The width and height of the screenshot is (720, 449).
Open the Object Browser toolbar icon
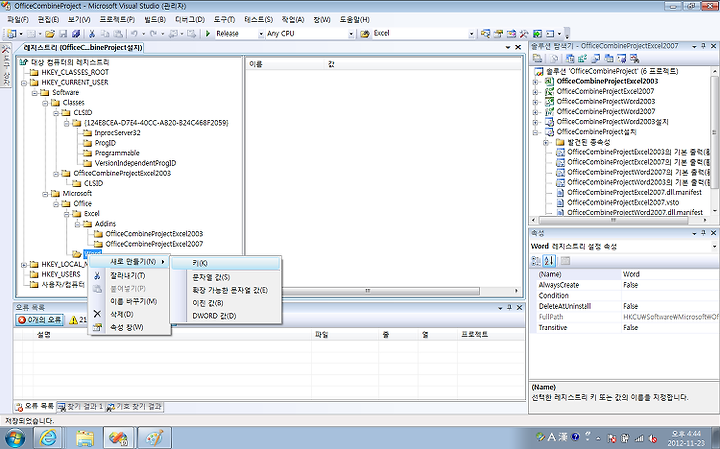[511, 34]
